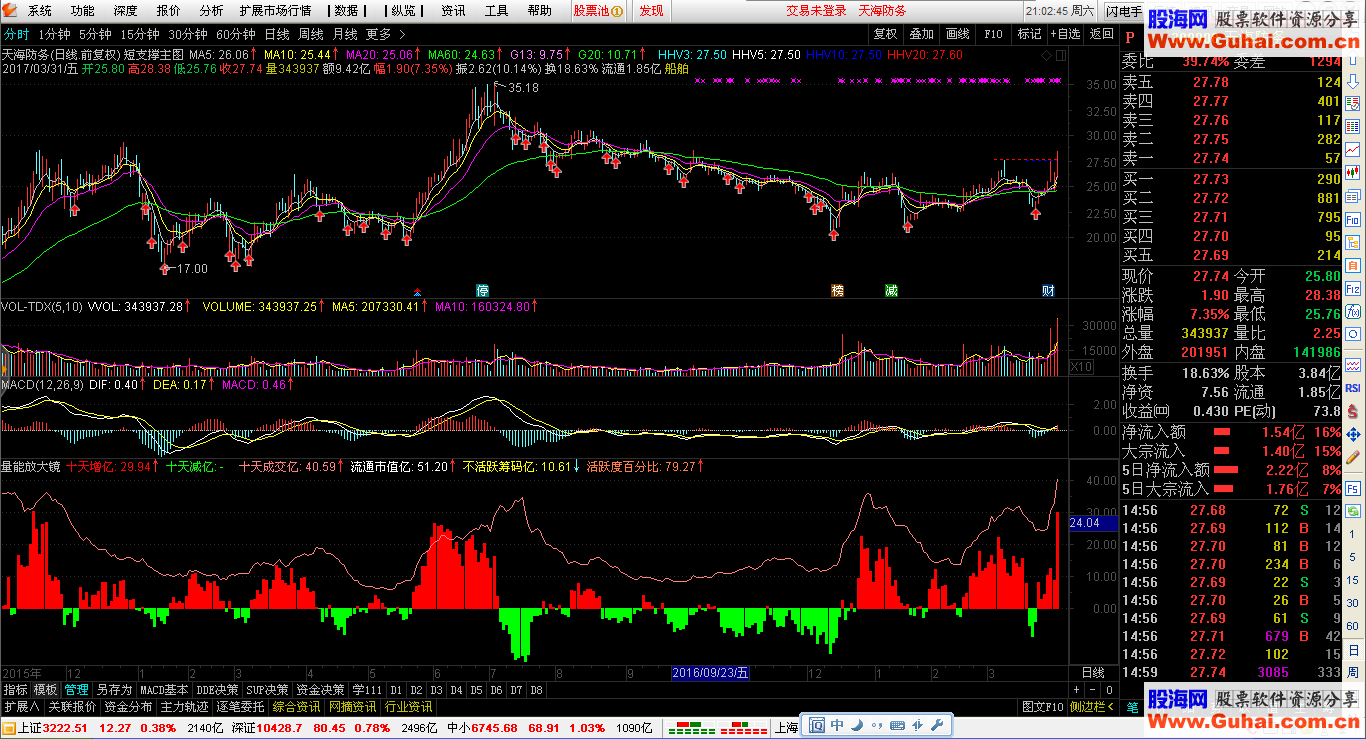Click the keyboard icon in the IME toolbar
Screen dimensions: 1366x739
pos(897,725)
